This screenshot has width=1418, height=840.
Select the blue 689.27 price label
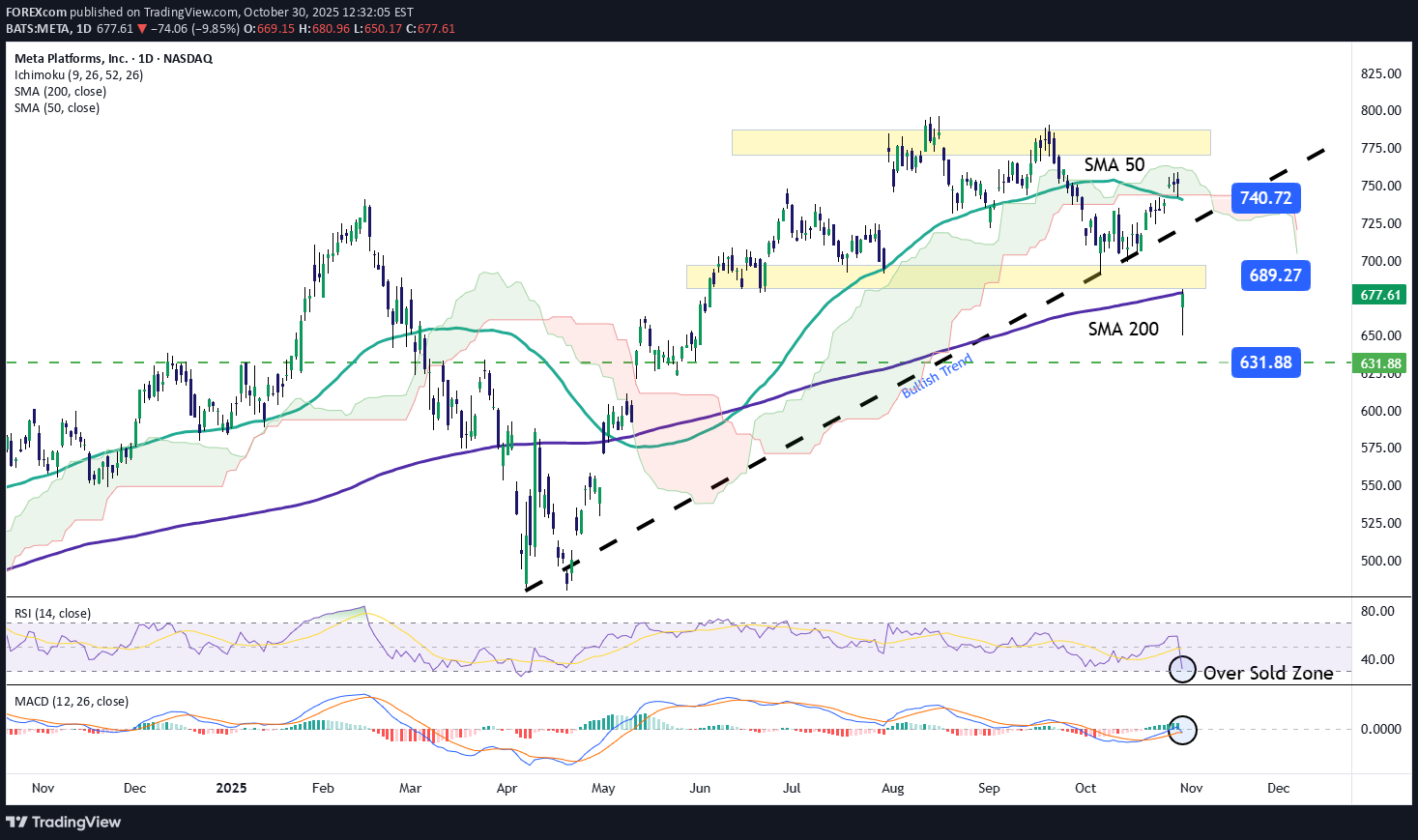coord(1274,275)
